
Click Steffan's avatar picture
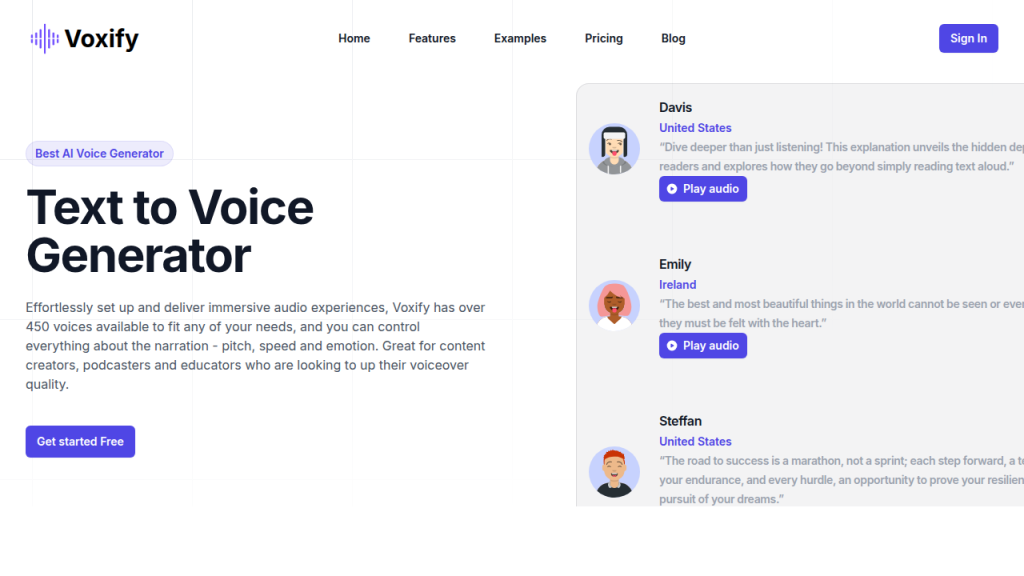tap(614, 471)
